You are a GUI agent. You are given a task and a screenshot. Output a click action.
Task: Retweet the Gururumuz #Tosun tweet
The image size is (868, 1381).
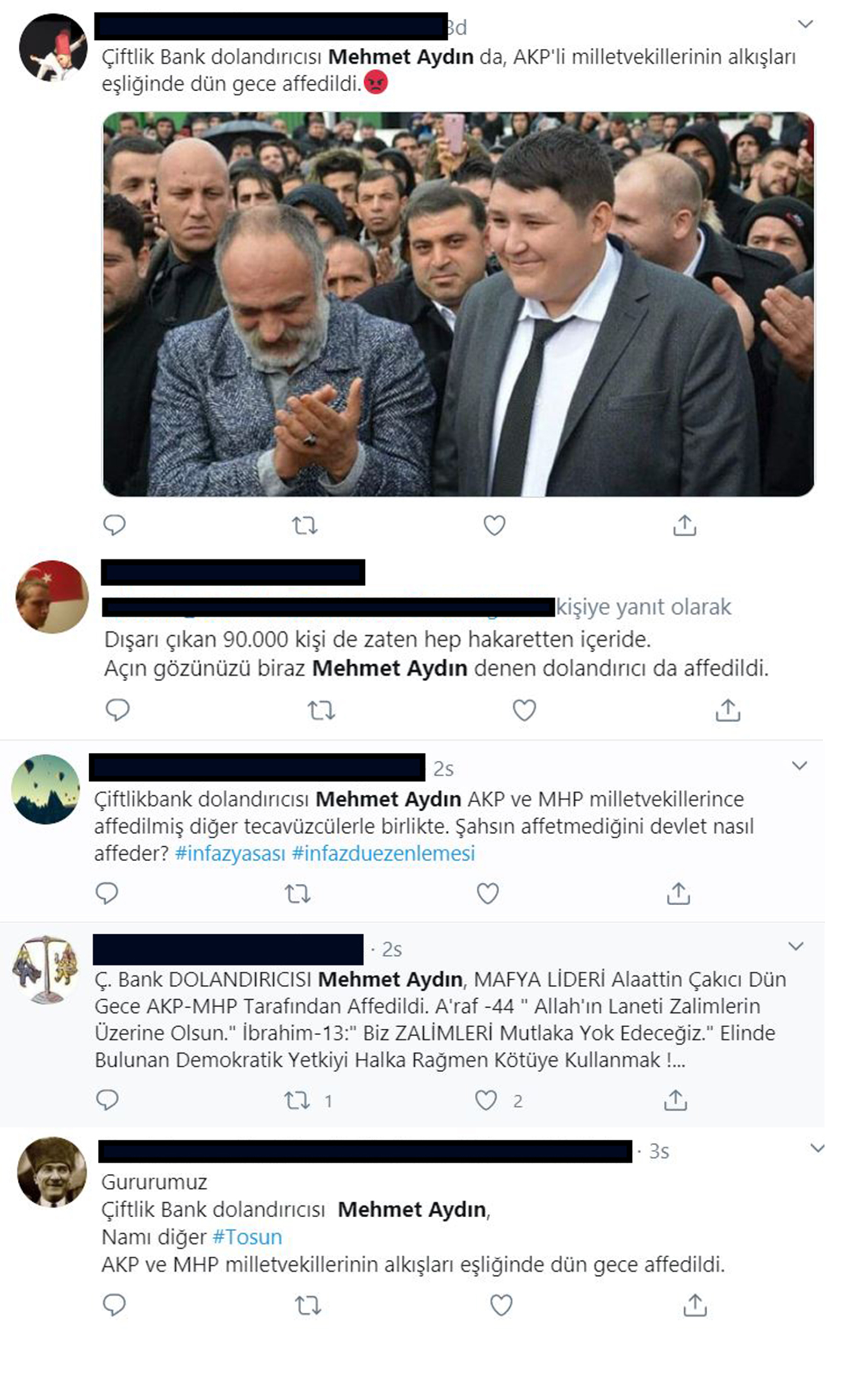click(308, 1306)
